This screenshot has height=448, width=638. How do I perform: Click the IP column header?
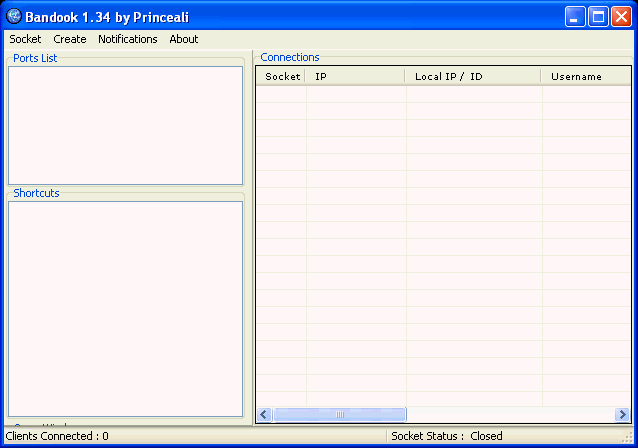coord(355,76)
